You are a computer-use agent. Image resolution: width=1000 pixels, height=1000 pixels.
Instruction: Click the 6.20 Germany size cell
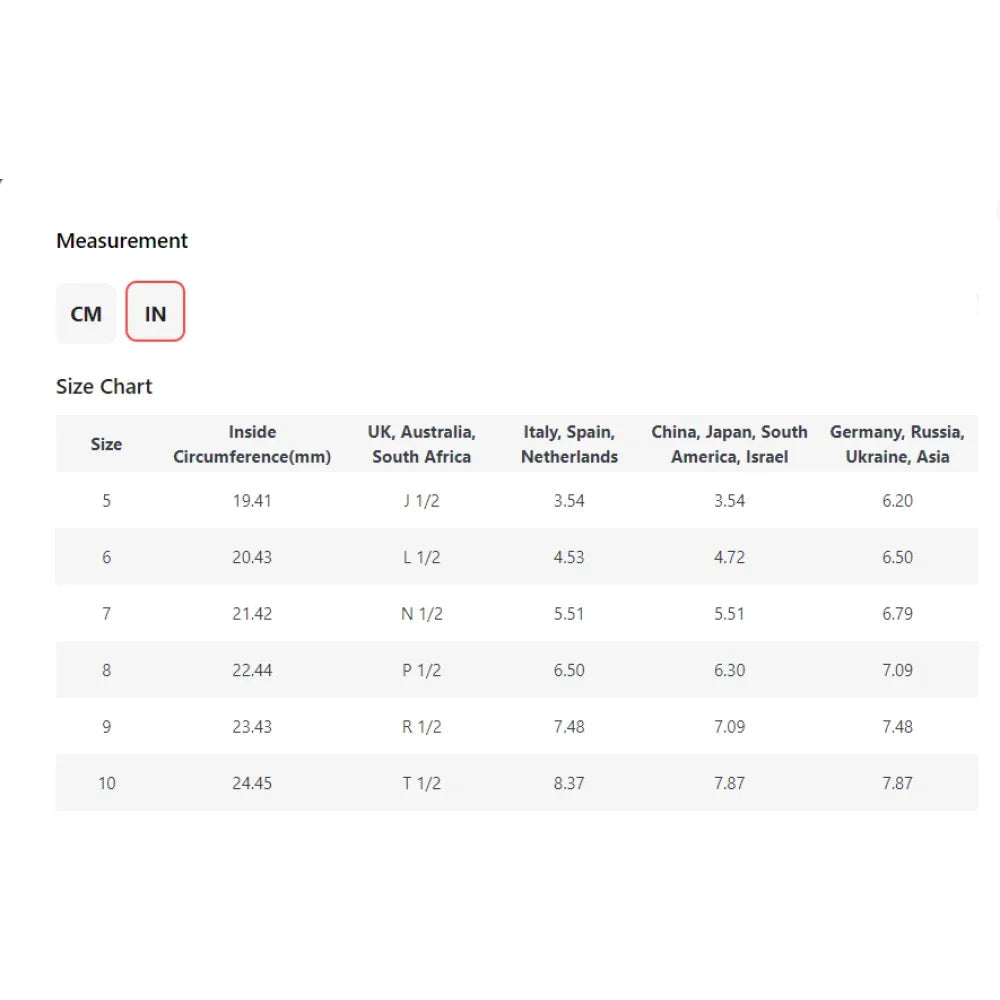(x=897, y=501)
